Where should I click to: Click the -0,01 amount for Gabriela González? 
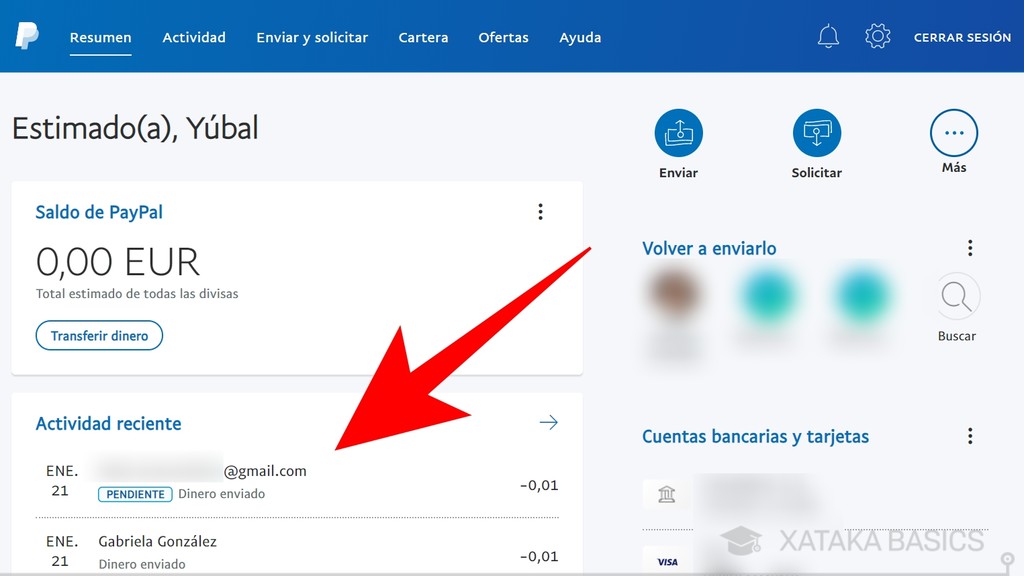tap(539, 556)
